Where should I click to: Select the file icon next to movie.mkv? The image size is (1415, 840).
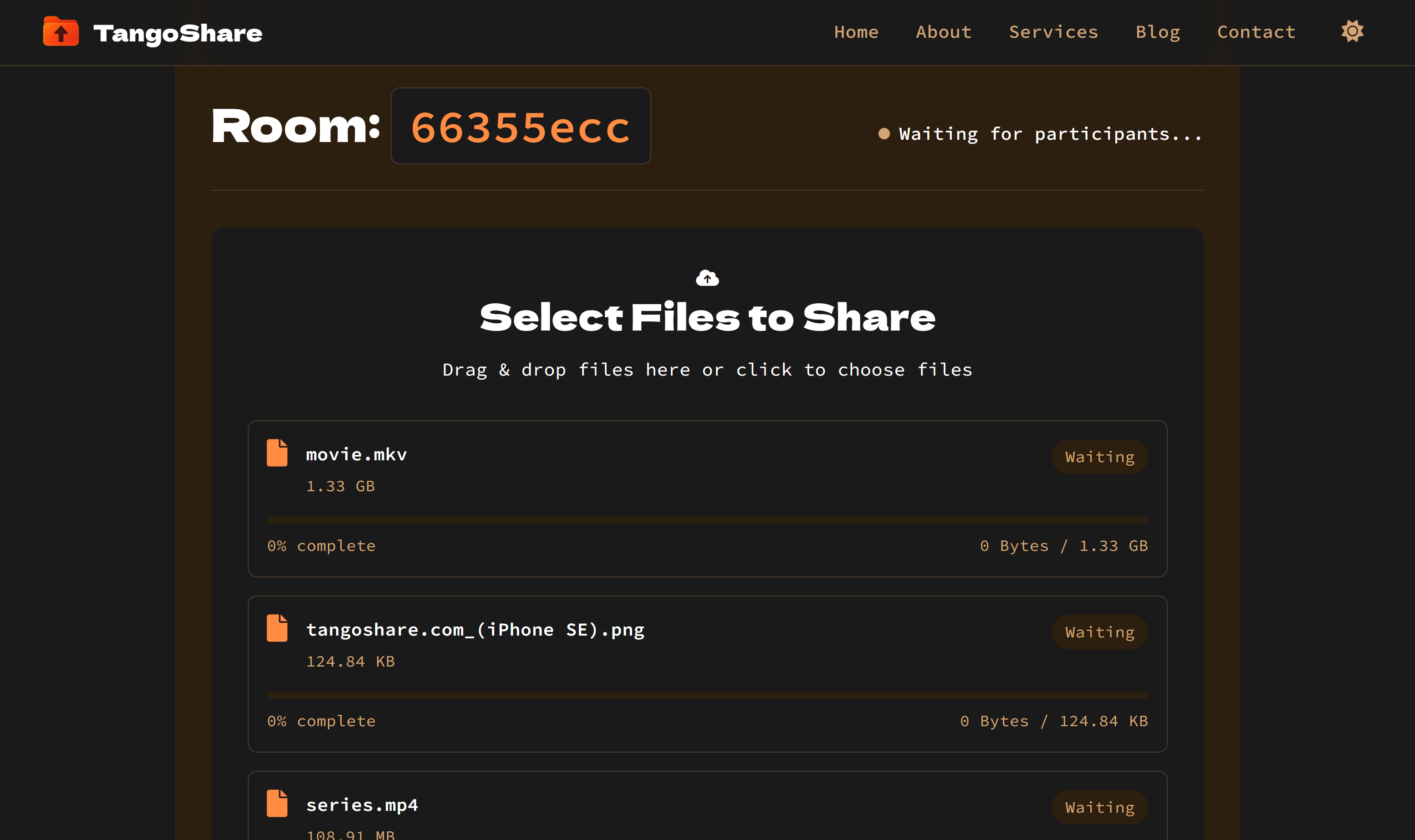tap(277, 452)
